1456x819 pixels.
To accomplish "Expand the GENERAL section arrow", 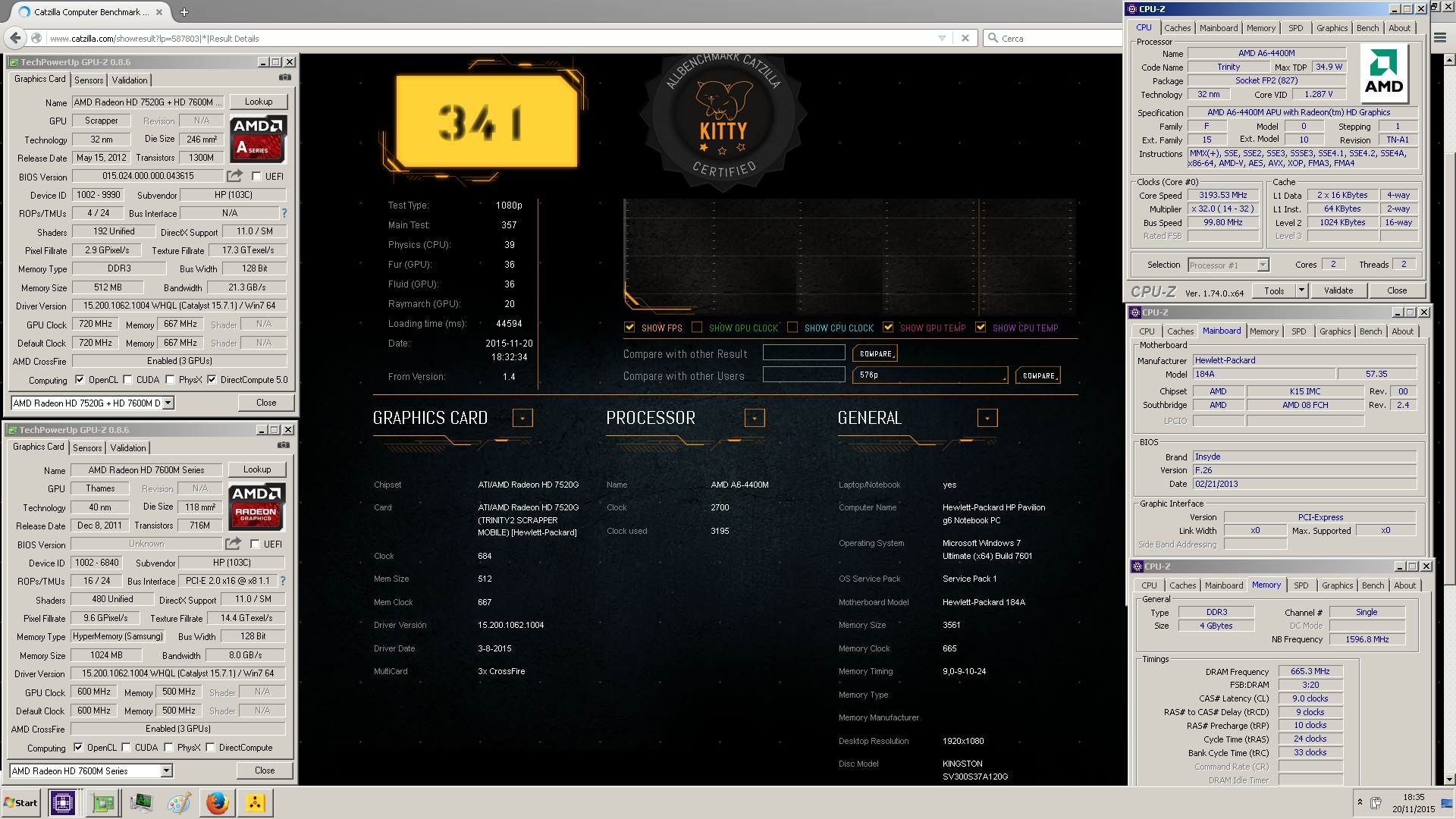I will (987, 418).
